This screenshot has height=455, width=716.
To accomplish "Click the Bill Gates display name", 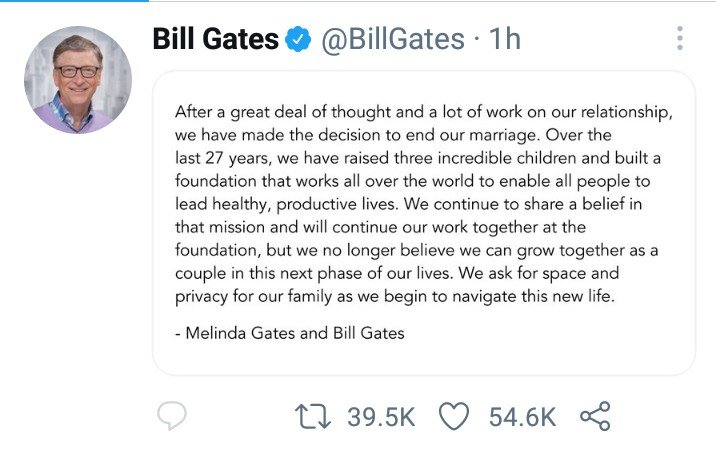I will (x=215, y=40).
